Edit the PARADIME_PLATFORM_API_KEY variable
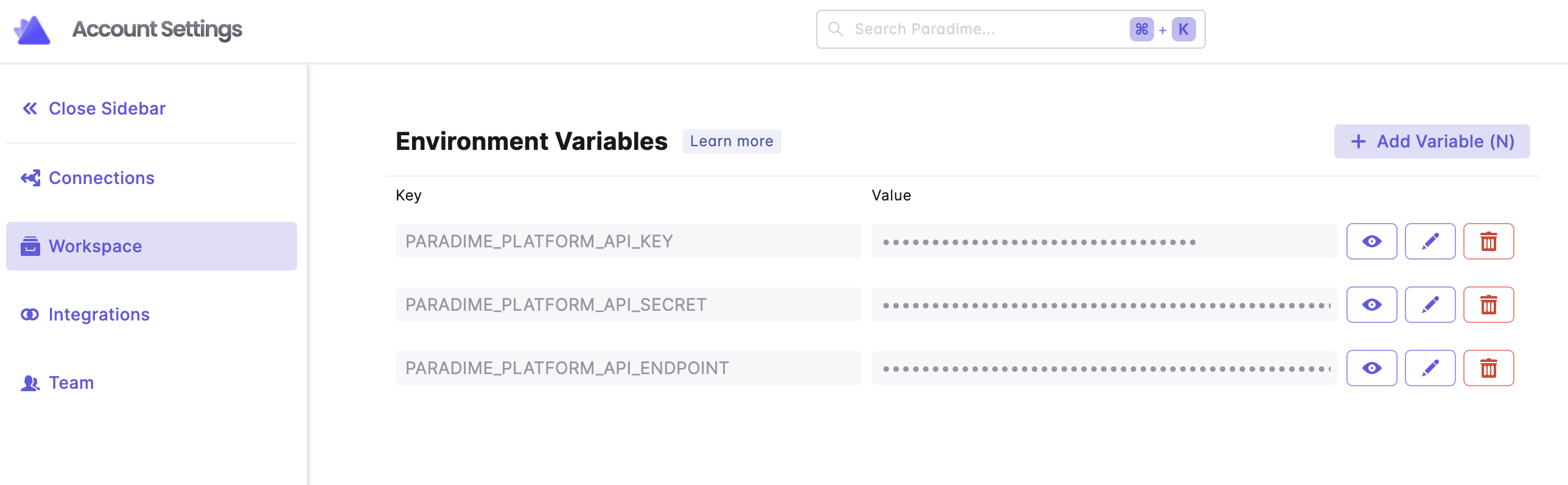The height and width of the screenshot is (485, 1568). pos(1430,241)
